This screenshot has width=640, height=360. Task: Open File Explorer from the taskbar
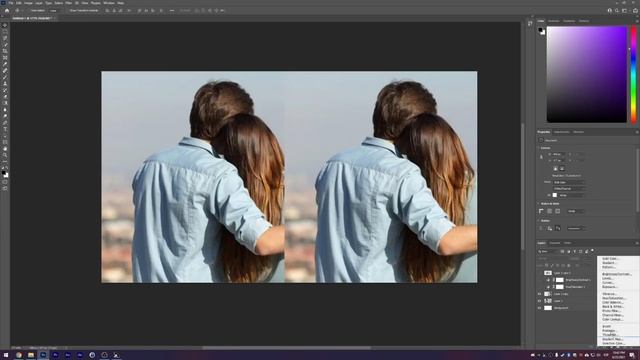[31, 355]
